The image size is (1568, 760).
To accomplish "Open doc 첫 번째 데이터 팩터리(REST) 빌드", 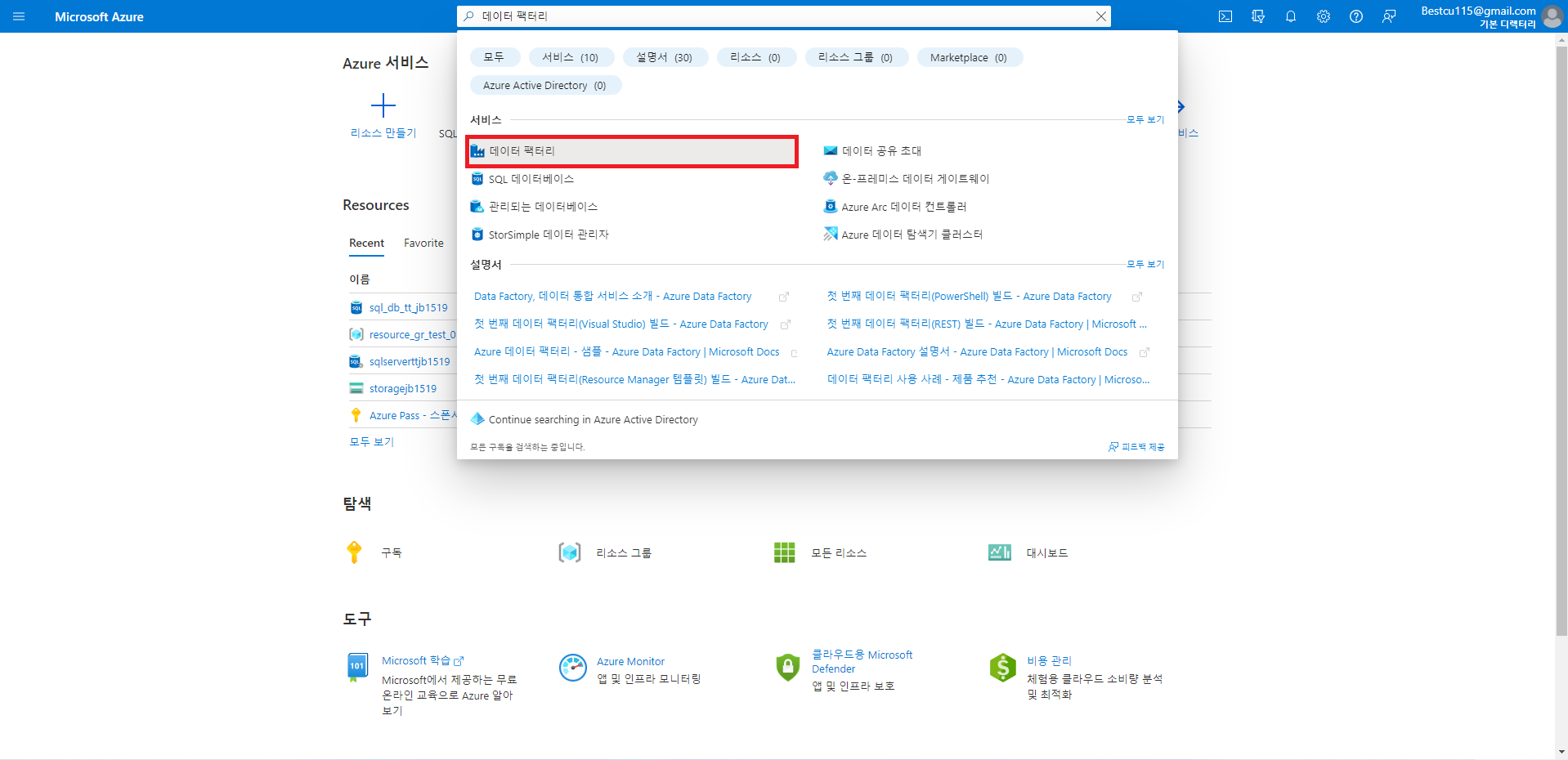I will click(987, 324).
